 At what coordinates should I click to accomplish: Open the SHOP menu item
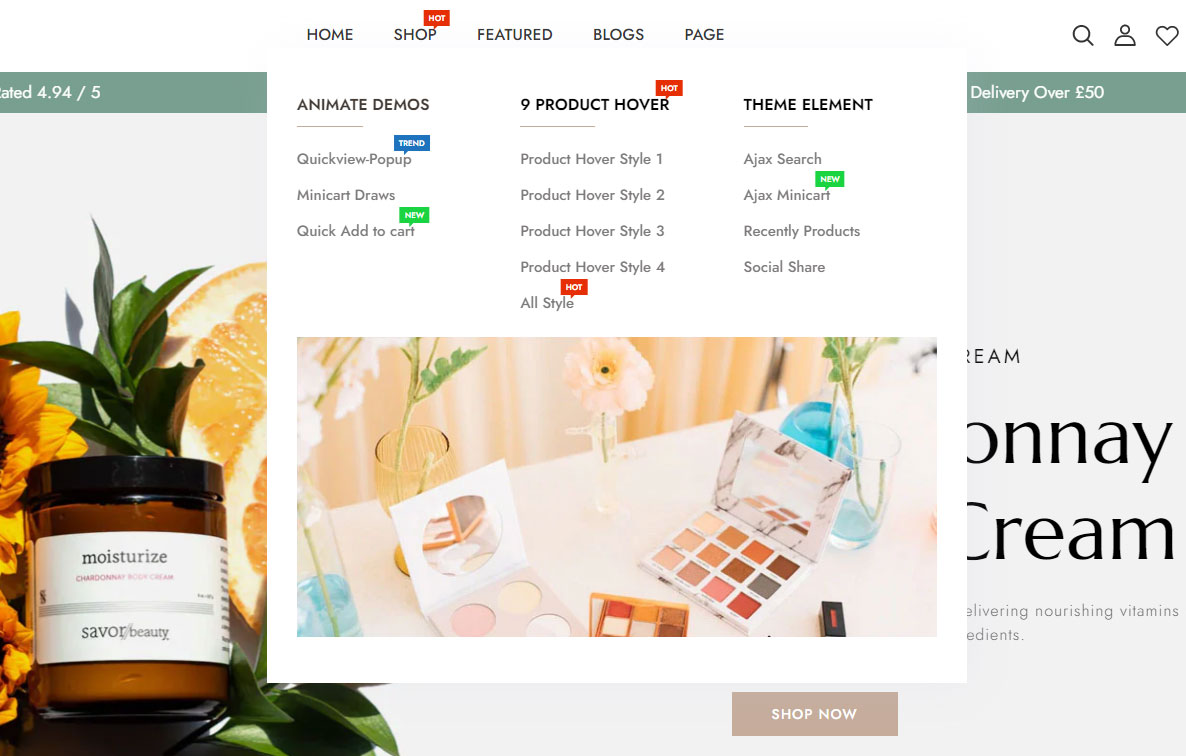414,35
